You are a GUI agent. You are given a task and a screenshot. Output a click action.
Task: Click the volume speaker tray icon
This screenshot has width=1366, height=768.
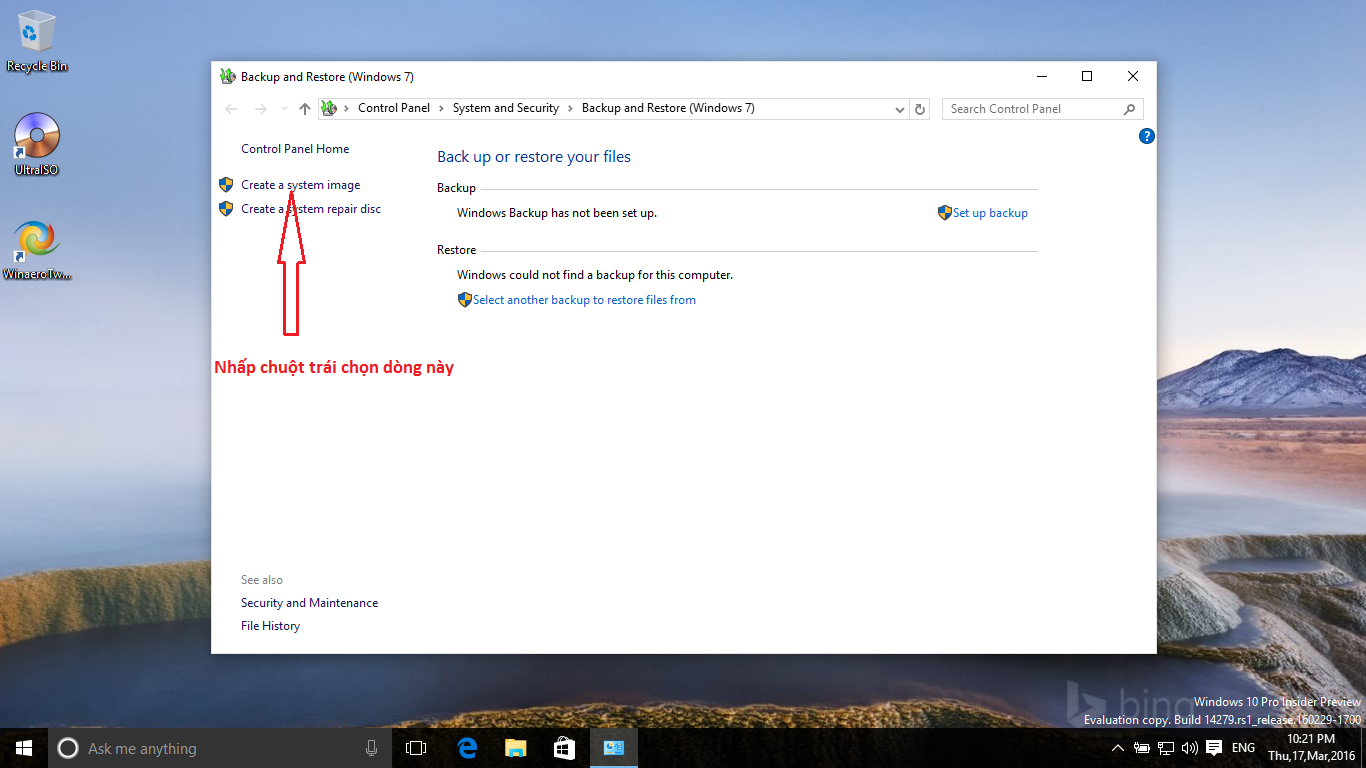point(1189,748)
